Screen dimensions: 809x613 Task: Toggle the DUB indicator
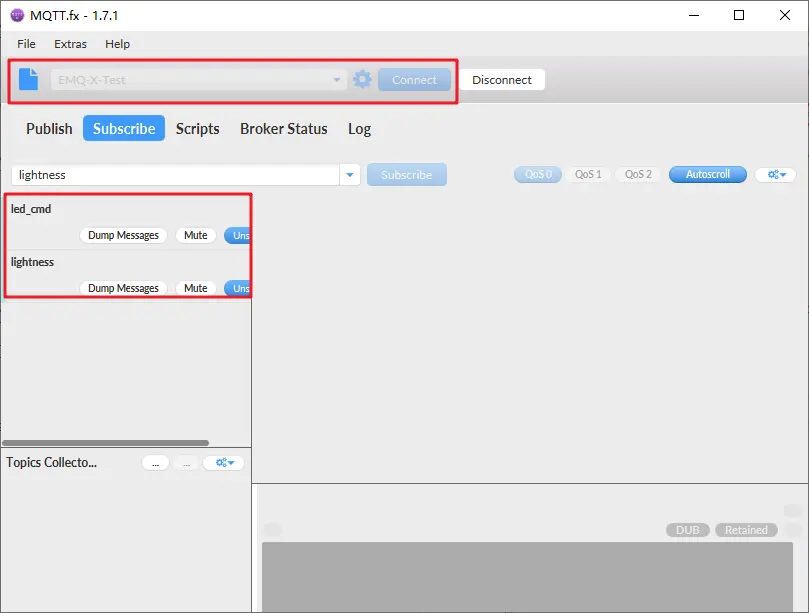(687, 530)
